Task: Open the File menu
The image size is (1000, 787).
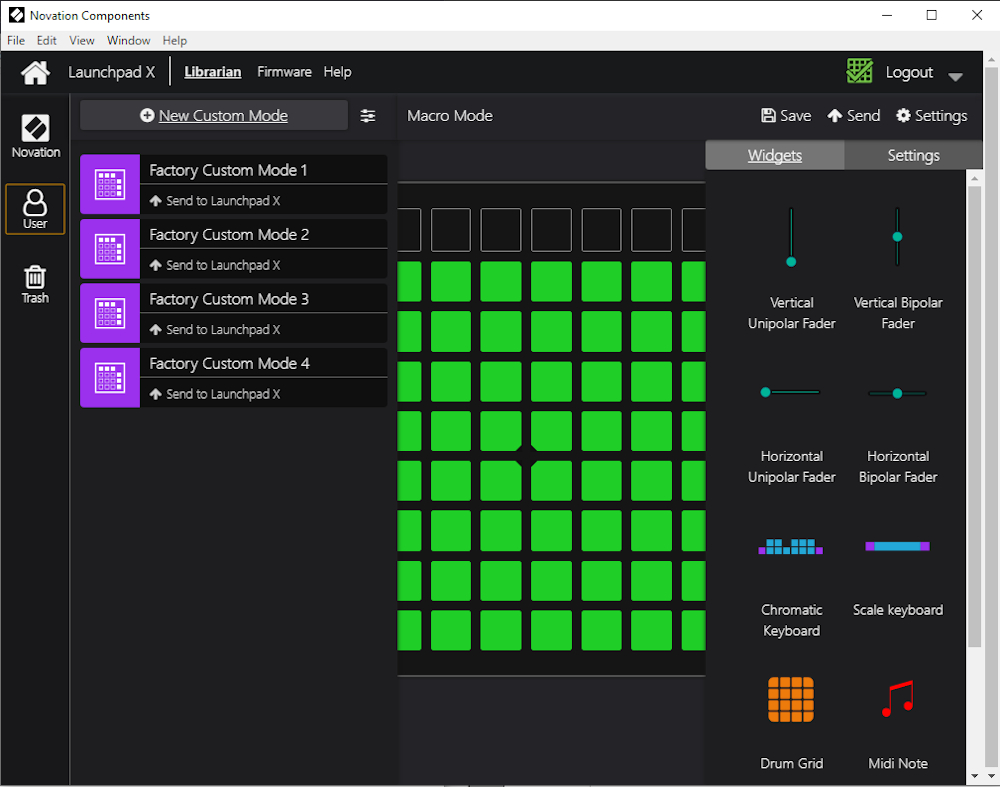Action: coord(16,41)
